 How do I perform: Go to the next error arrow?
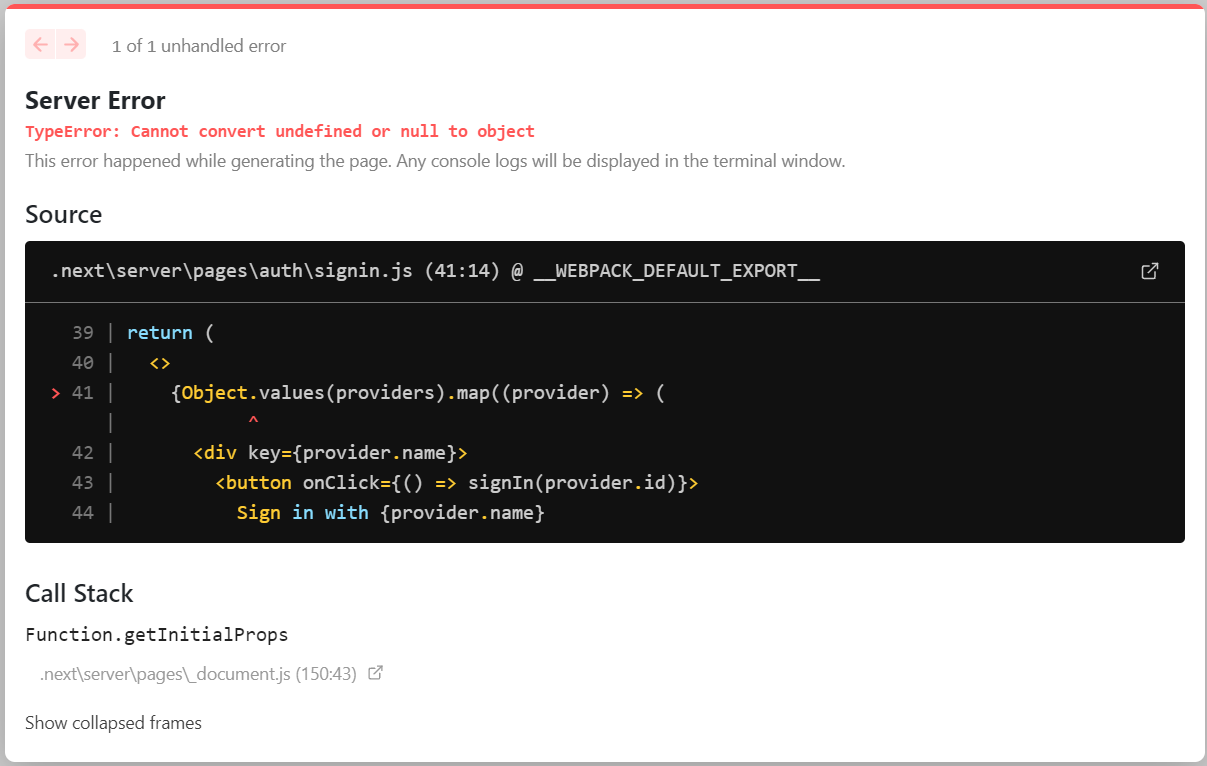click(71, 45)
